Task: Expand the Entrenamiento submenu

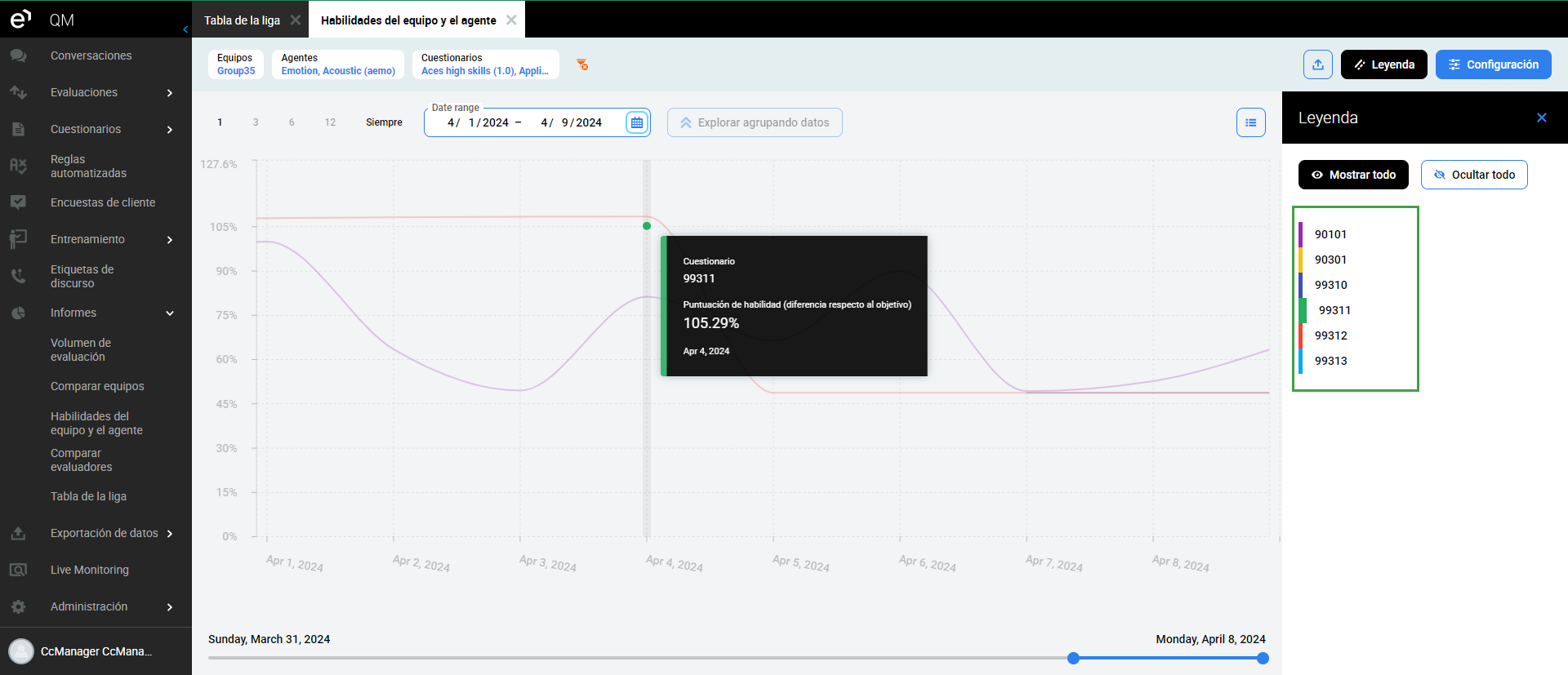Action: point(170,240)
